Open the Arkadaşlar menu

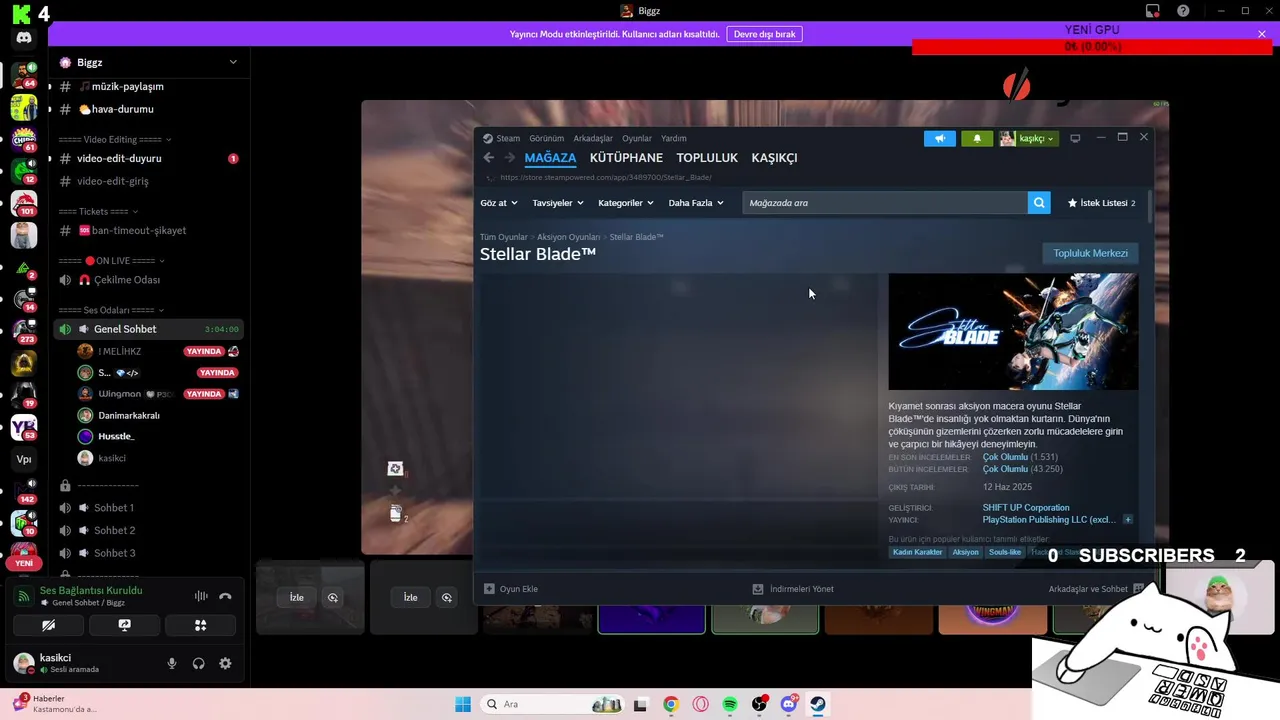coord(593,138)
